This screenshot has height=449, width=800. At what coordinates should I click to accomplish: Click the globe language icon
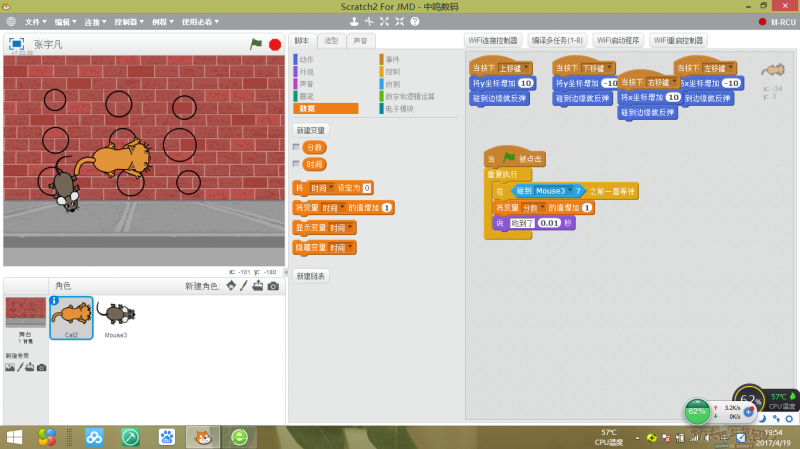point(11,20)
